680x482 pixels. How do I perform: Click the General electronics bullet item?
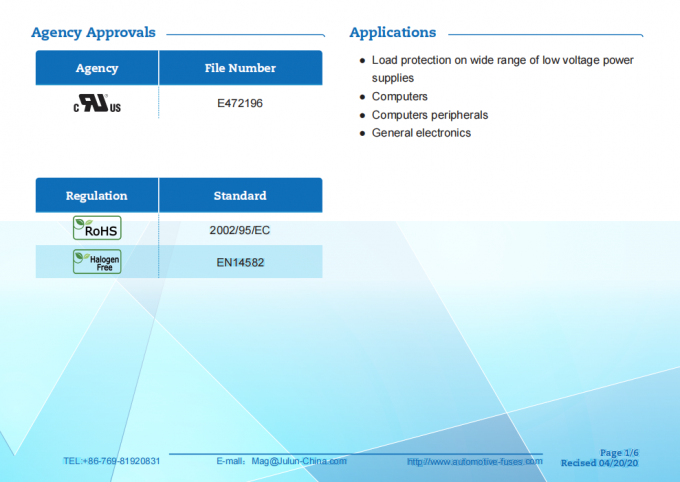[421, 133]
